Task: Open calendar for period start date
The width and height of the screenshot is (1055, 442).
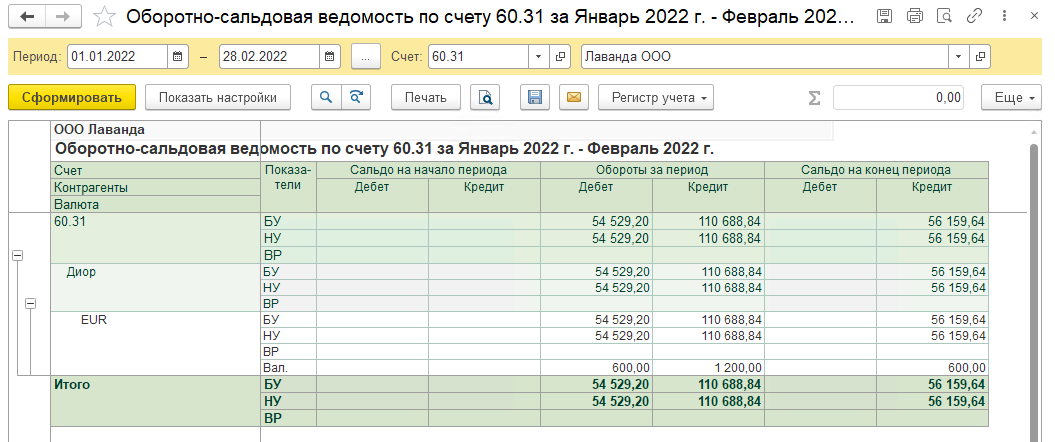Action: [177, 57]
